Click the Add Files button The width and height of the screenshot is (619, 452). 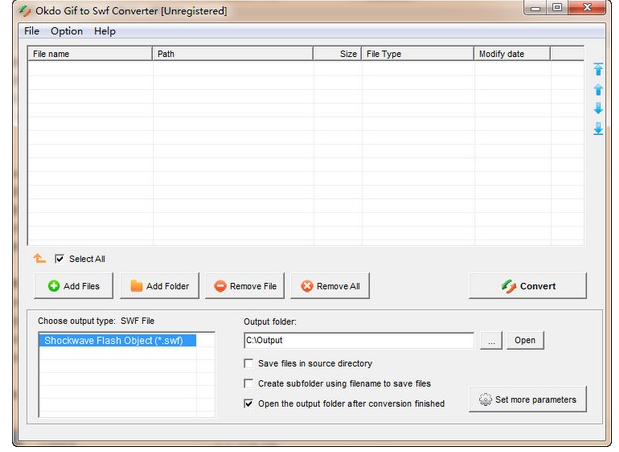point(73,286)
